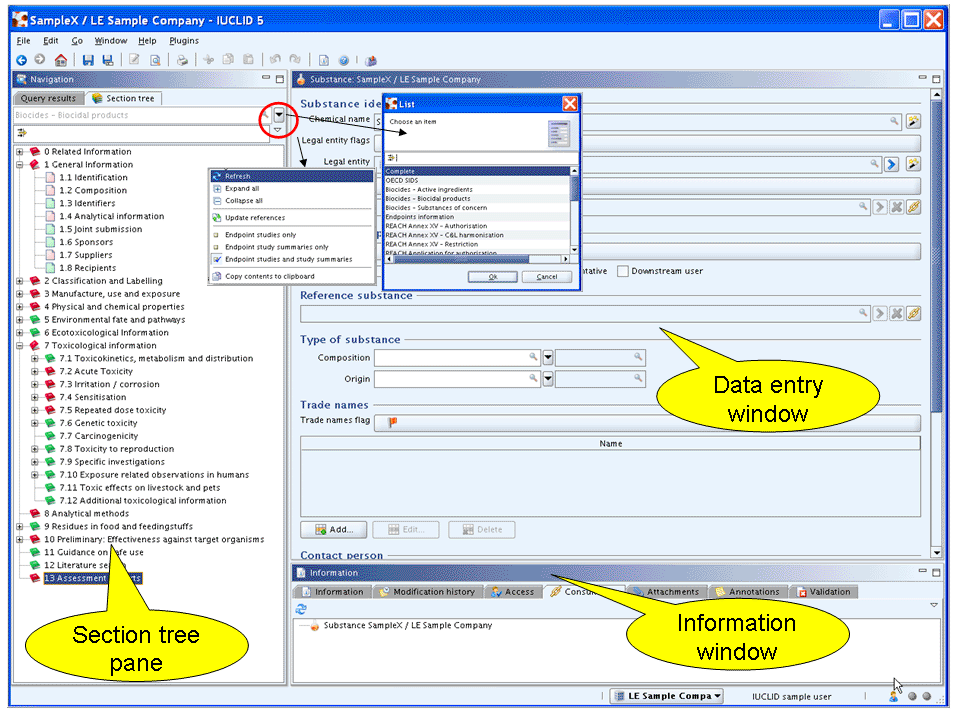
Task: Click the Add... button under Trade names
Action: (334, 529)
